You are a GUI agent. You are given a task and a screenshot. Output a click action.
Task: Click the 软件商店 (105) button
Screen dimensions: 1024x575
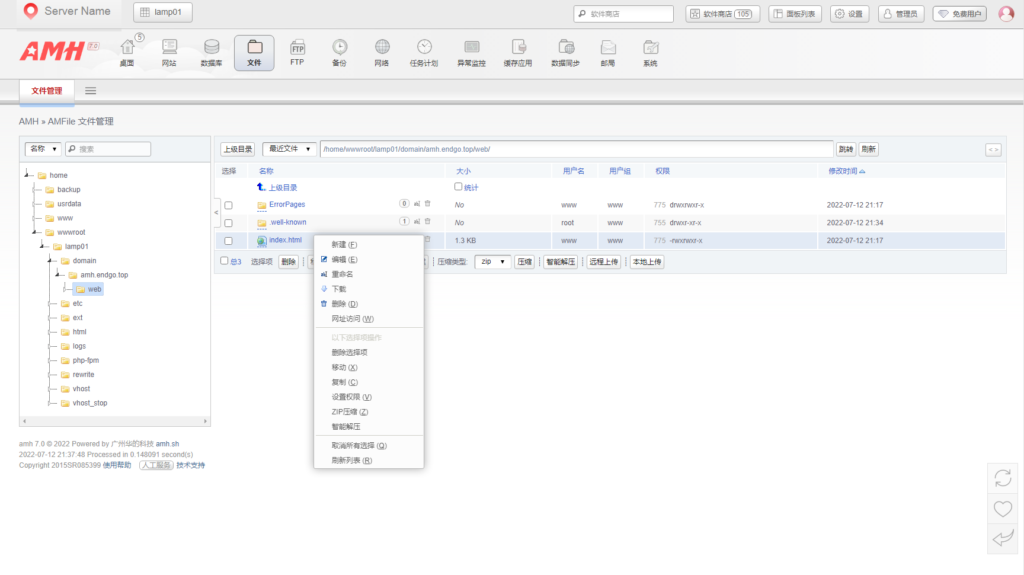[x=723, y=14]
